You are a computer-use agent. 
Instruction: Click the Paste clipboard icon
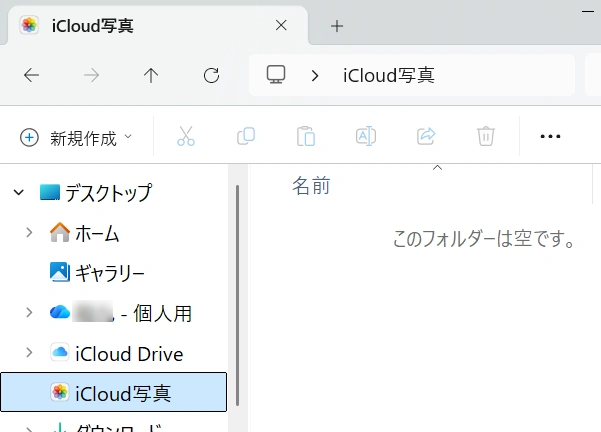(x=306, y=137)
